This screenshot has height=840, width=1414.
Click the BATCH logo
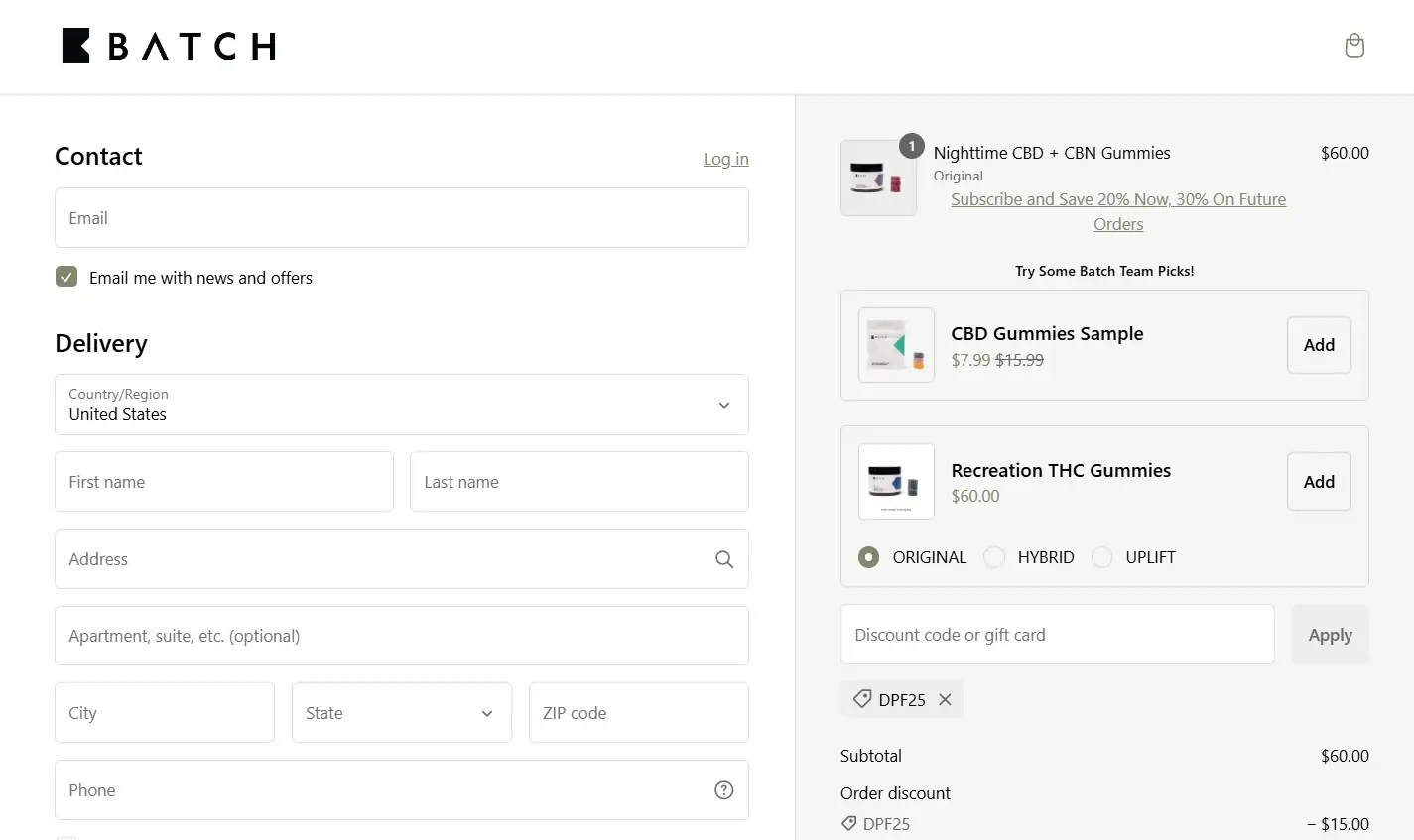coord(167,45)
